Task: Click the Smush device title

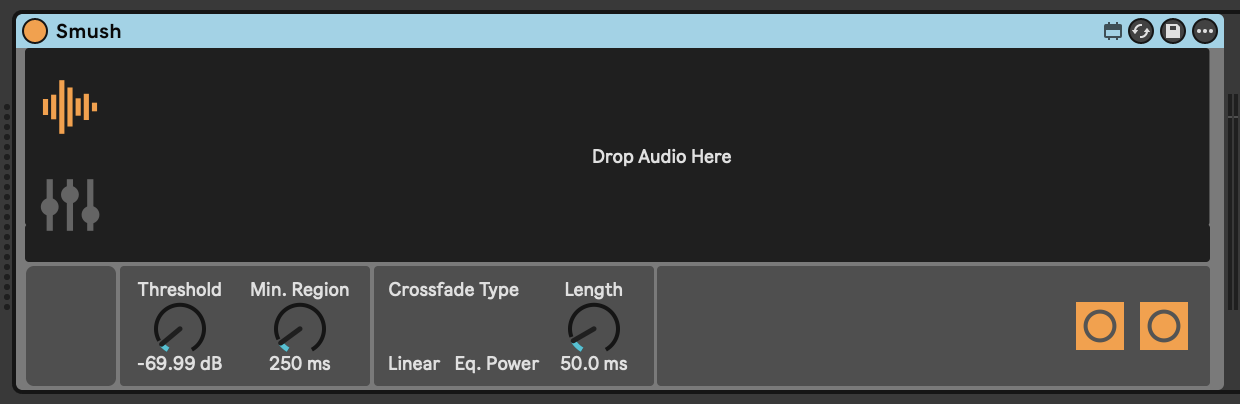Action: 89,31
